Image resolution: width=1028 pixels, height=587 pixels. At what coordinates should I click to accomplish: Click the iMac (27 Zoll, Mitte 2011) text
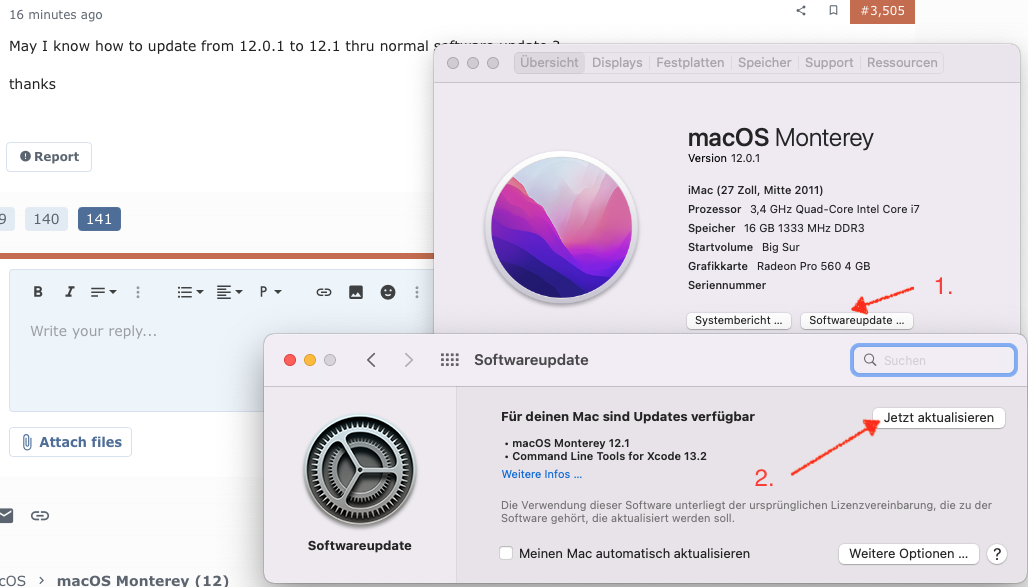pos(755,190)
